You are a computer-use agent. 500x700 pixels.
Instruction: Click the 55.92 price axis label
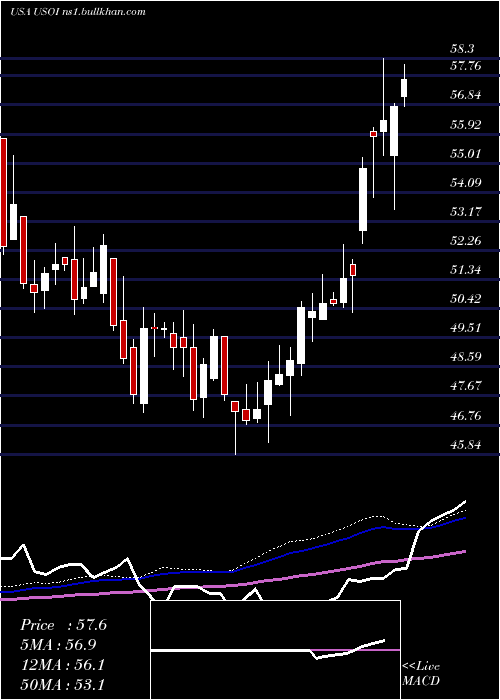coord(467,125)
